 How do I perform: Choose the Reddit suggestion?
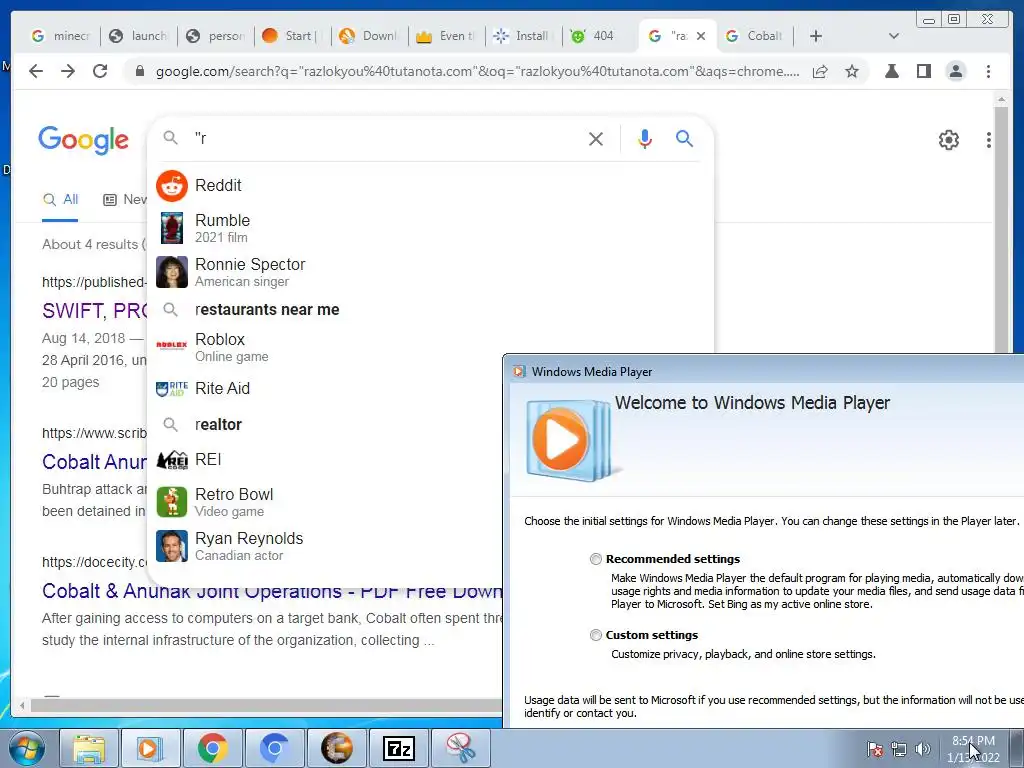coord(430,185)
